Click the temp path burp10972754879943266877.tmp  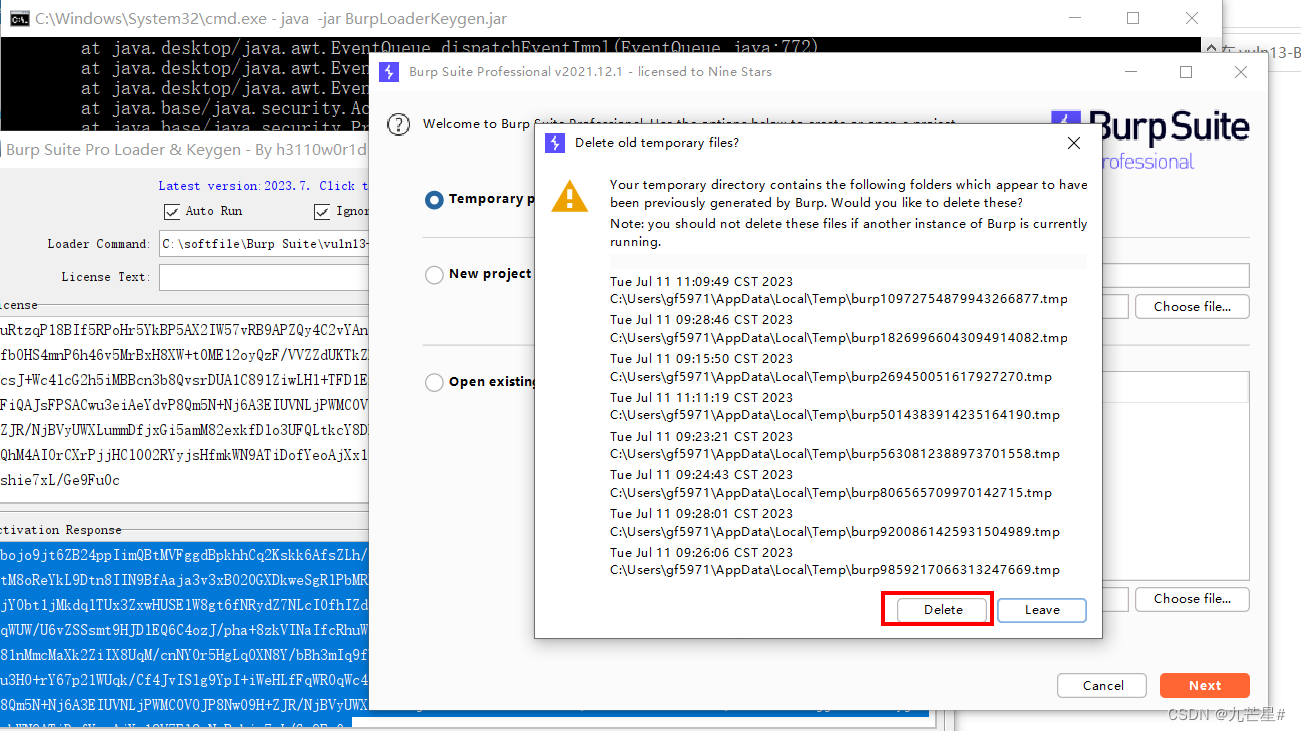coord(839,299)
